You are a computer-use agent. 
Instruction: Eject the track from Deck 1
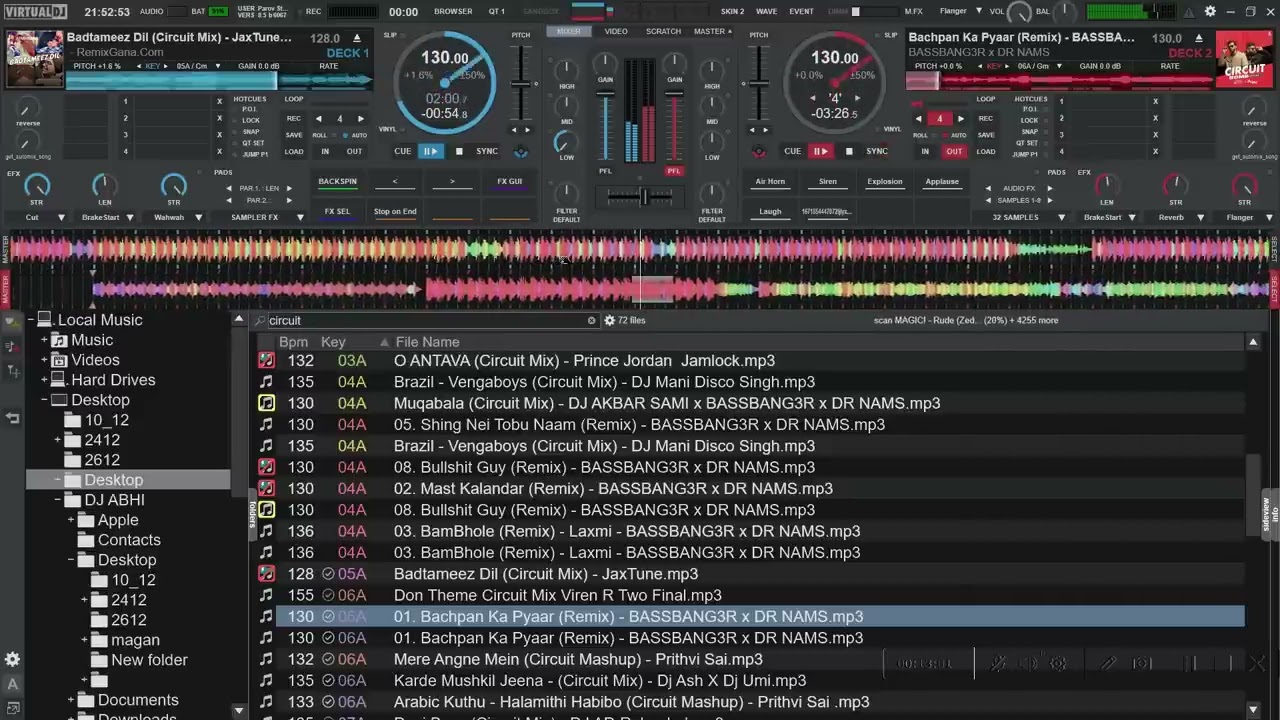(358, 39)
